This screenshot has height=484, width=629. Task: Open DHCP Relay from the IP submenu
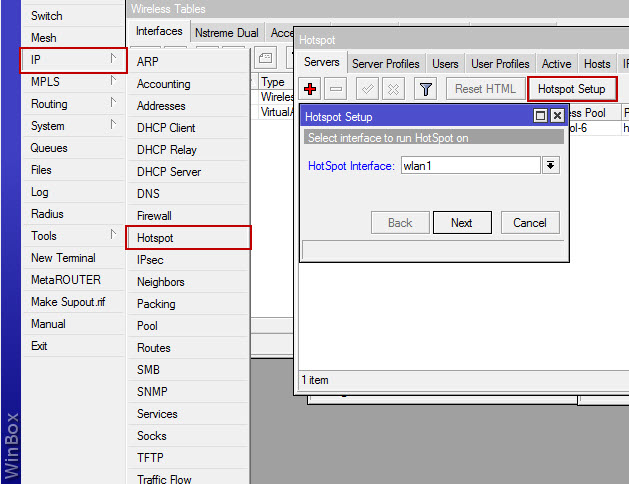[x=188, y=150]
